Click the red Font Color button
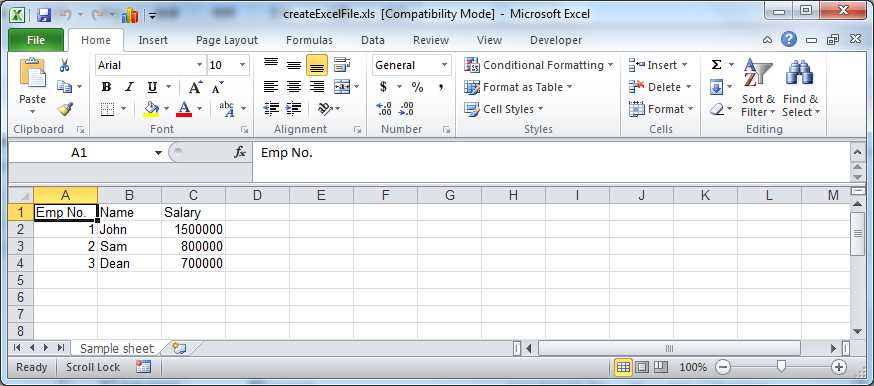This screenshot has height=386, width=874. [x=184, y=109]
